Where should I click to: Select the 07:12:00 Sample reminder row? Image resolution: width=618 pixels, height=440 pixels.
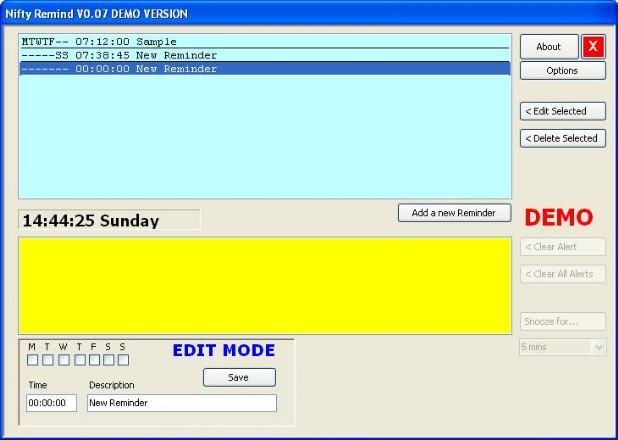[x=264, y=41]
